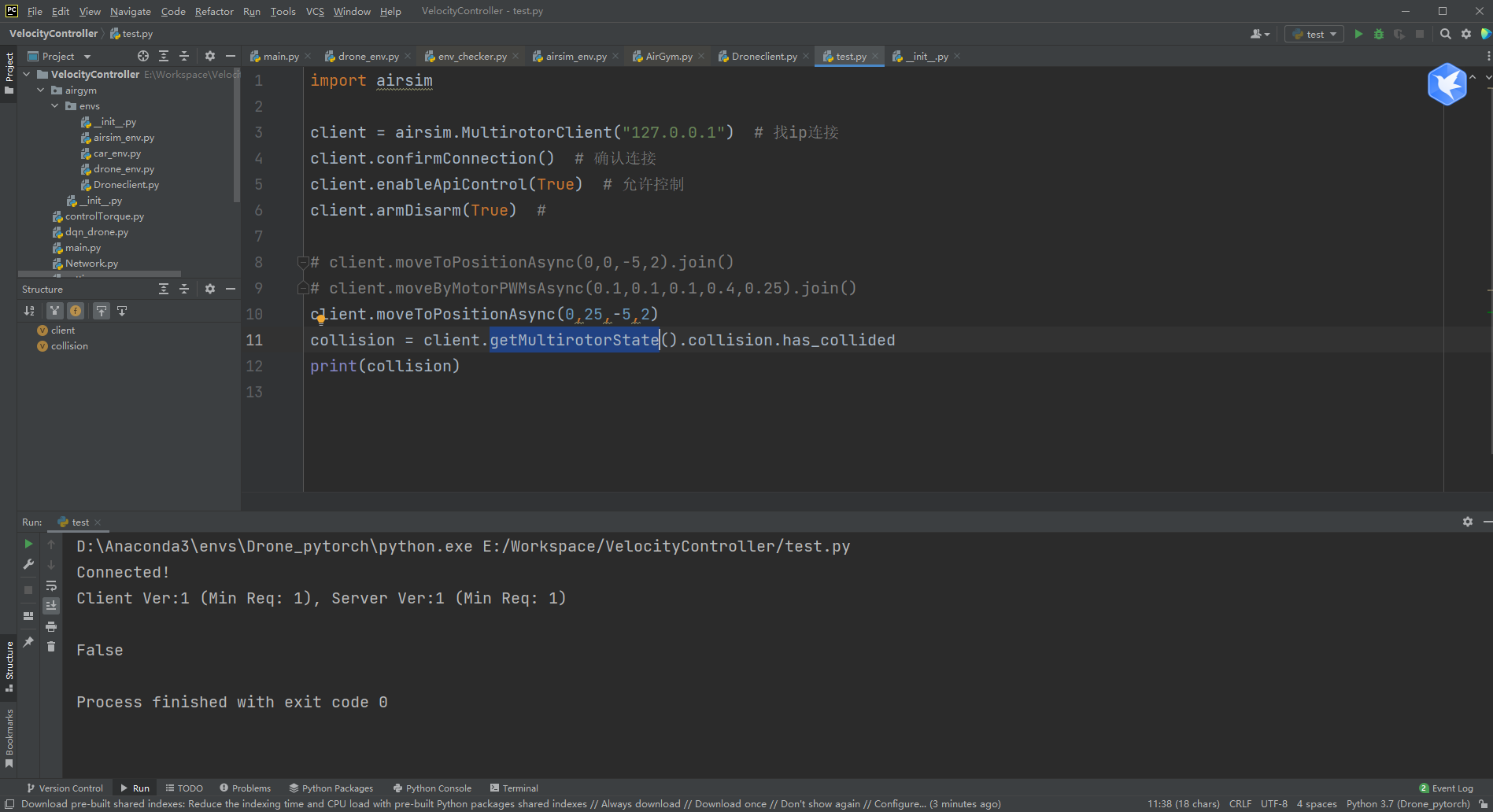1493x812 pixels.
Task: Open the VCS menu
Action: (315, 11)
